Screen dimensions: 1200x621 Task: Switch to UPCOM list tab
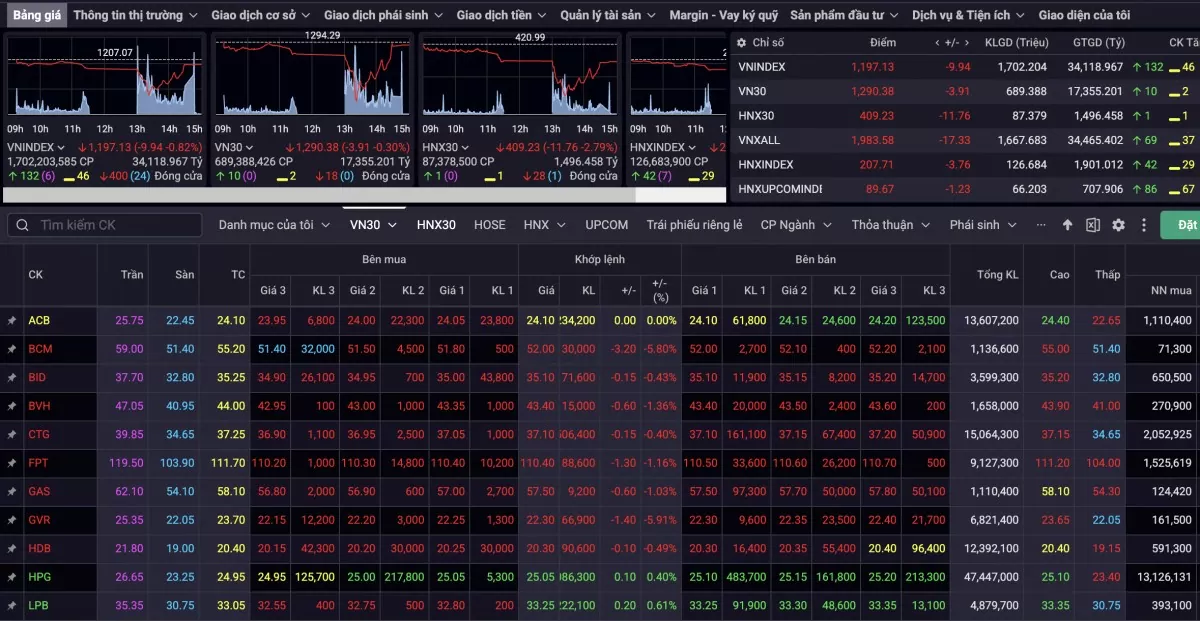click(x=607, y=225)
